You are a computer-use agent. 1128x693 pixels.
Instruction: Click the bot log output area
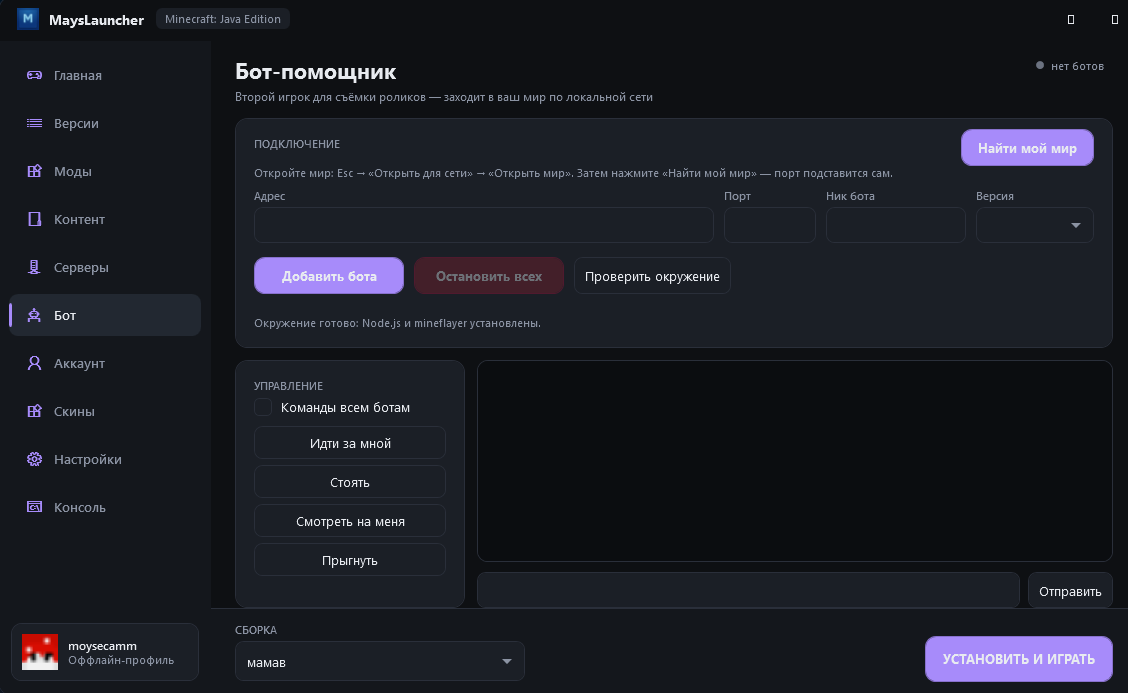coord(795,461)
